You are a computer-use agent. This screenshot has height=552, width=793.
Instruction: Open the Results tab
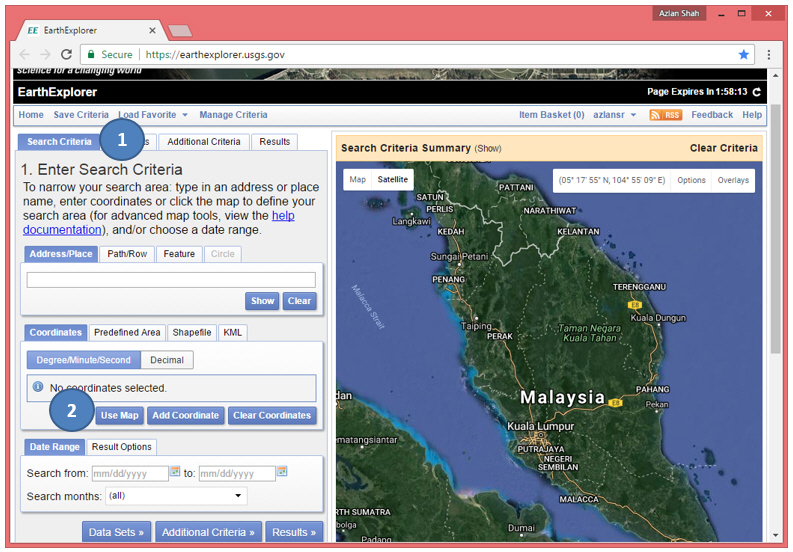click(275, 142)
